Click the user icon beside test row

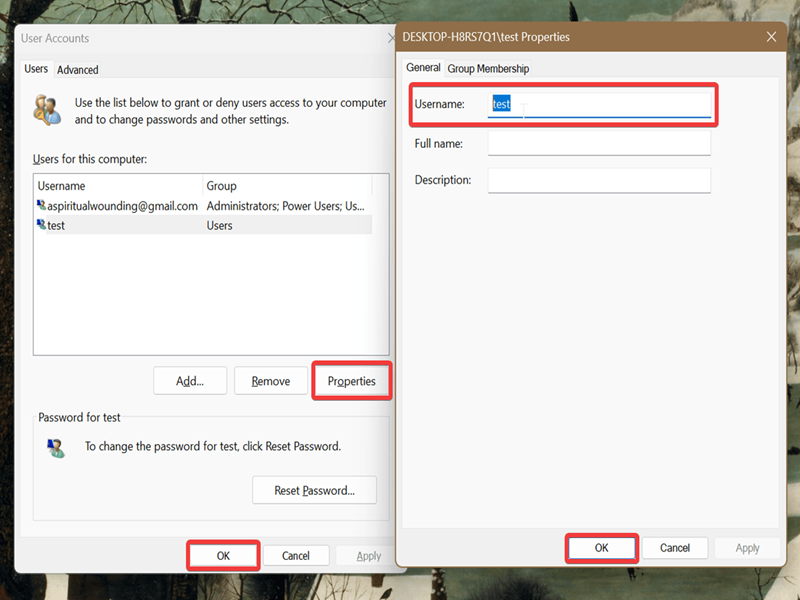pos(41,224)
